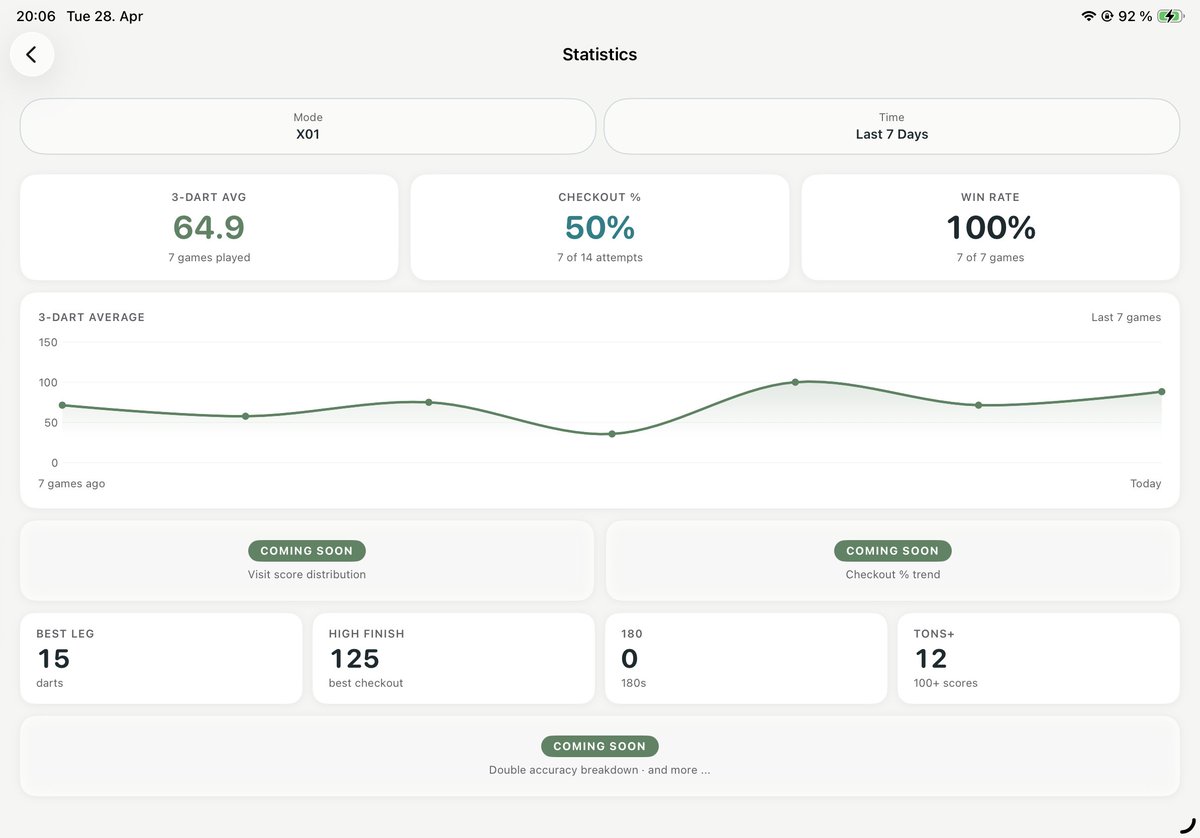Screen dimensions: 1200x838
Task: Open the Time Last 7 Days selector
Action: point(892,126)
